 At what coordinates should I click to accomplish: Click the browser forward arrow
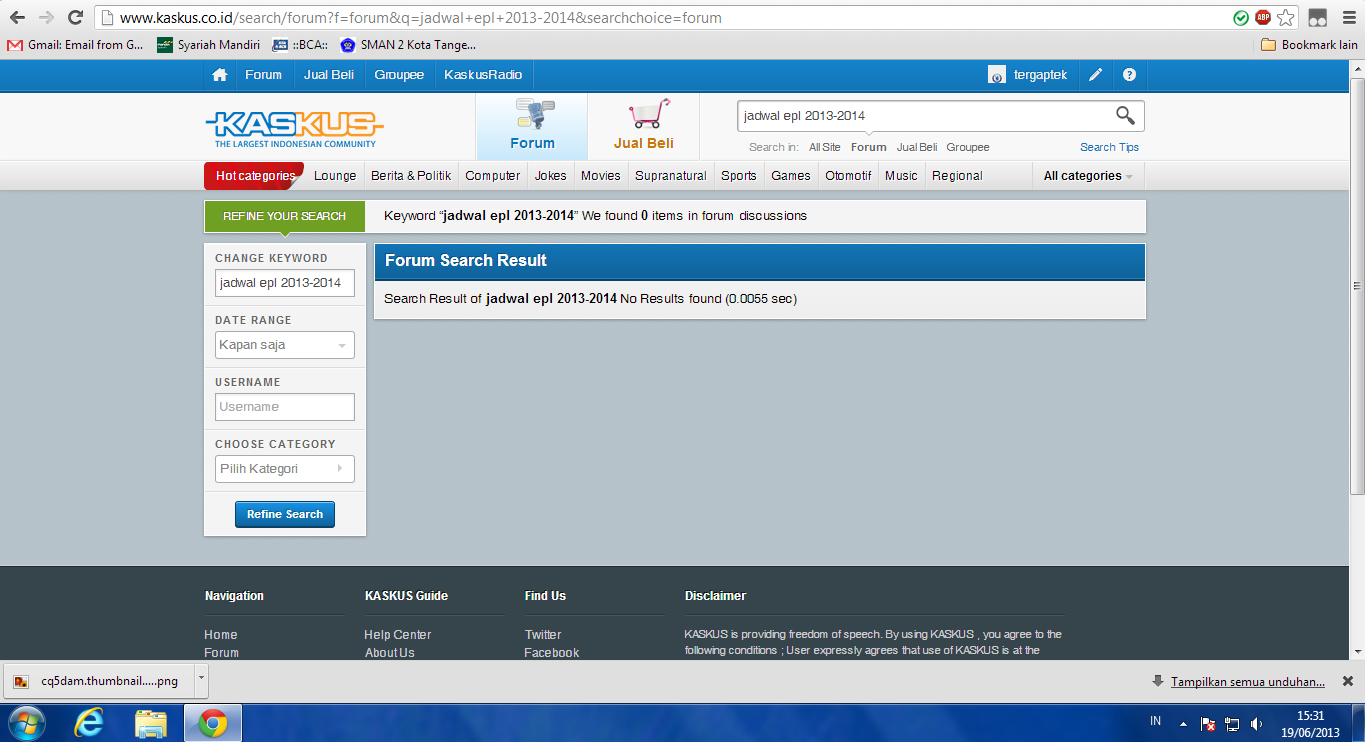click(46, 17)
